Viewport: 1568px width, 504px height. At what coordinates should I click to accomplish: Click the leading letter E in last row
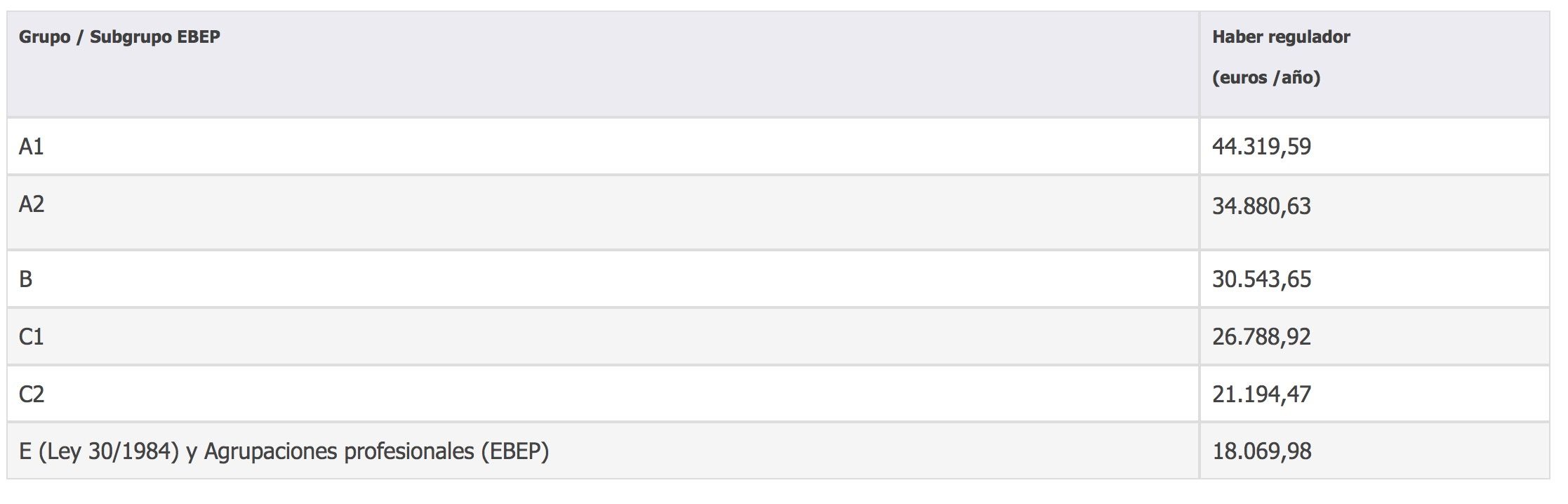25,451
